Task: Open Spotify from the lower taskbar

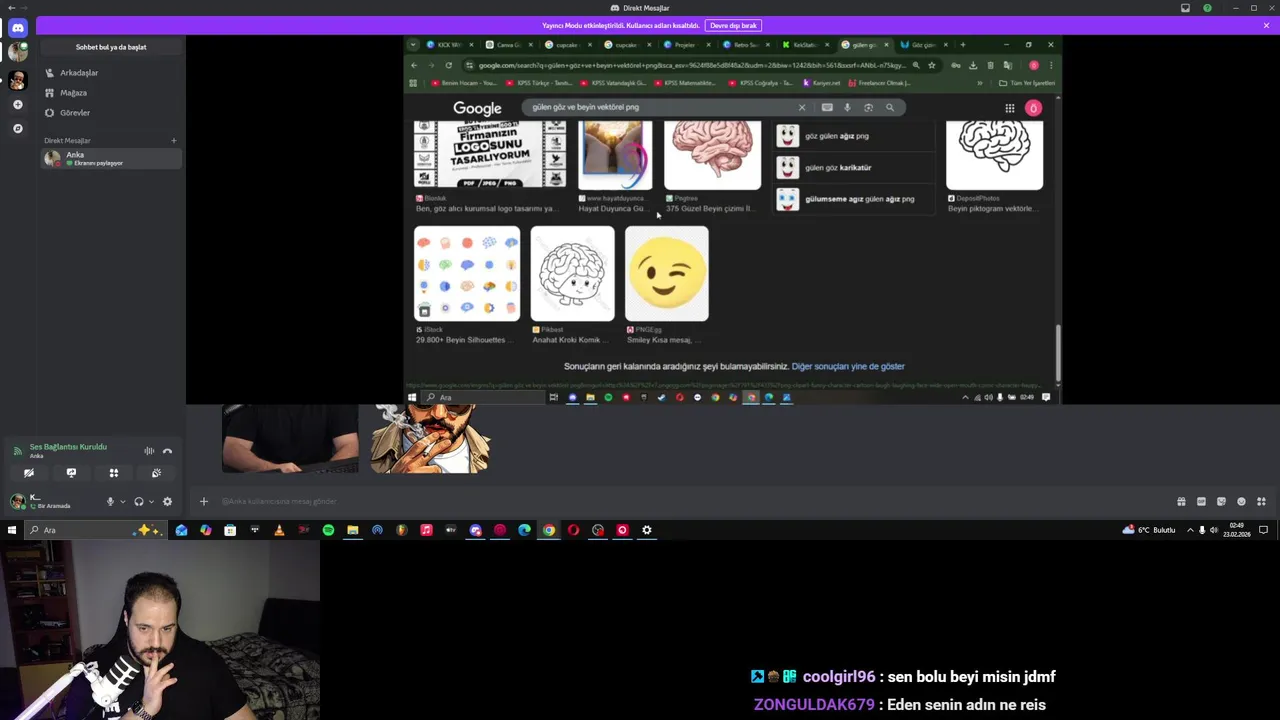Action: [x=328, y=530]
